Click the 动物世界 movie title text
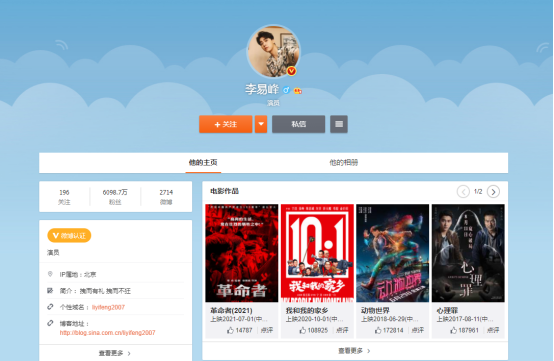554x361 pixels. [375, 310]
